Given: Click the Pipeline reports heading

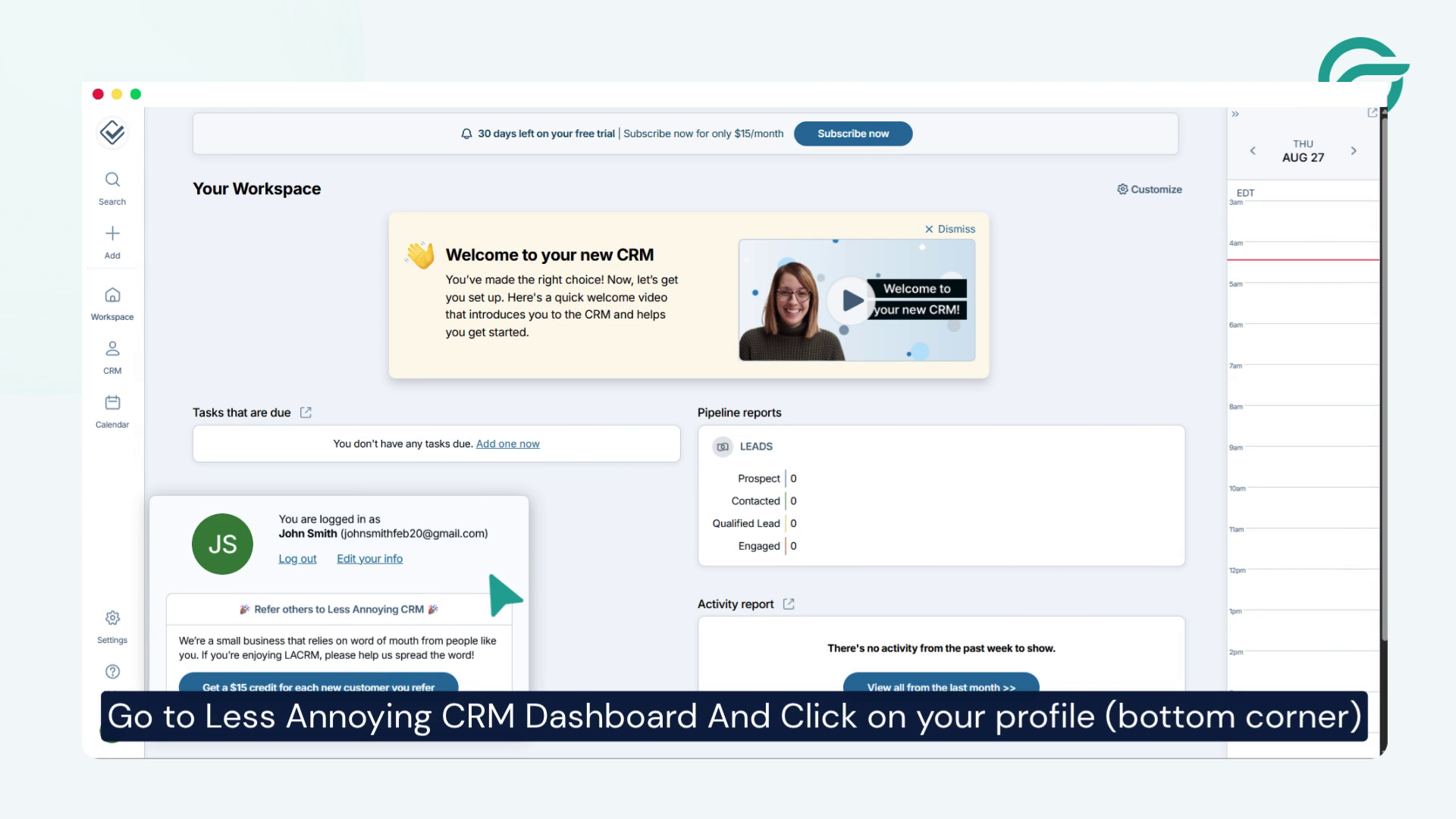Looking at the screenshot, I should pos(739,413).
